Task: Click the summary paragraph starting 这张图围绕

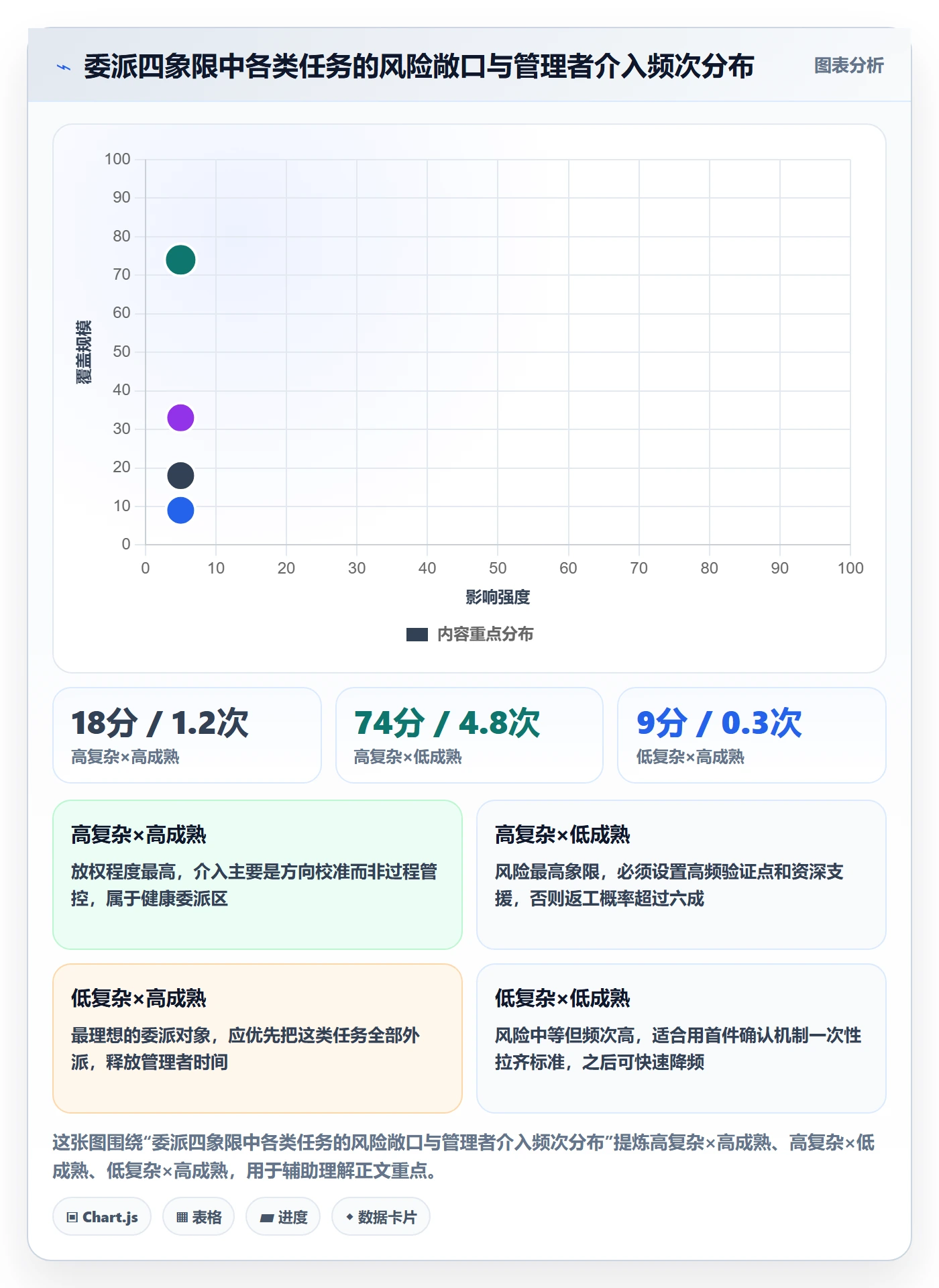Action: coord(463,1157)
